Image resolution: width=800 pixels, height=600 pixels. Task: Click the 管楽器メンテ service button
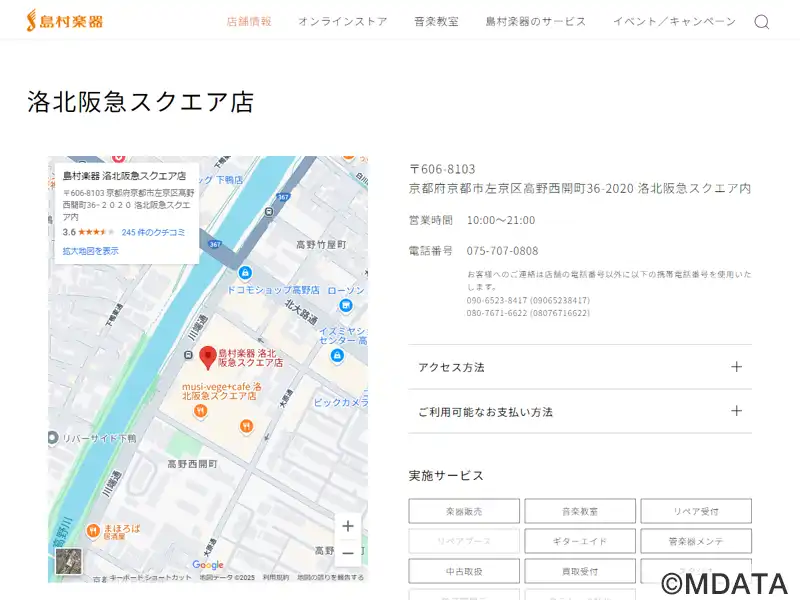click(696, 541)
